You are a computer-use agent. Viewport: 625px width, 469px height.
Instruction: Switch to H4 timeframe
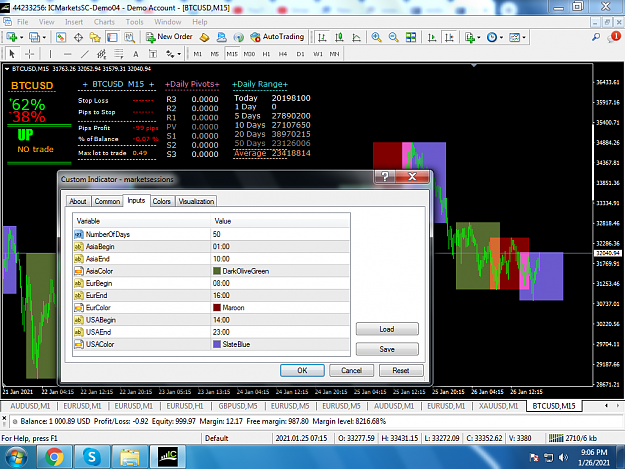coord(283,54)
